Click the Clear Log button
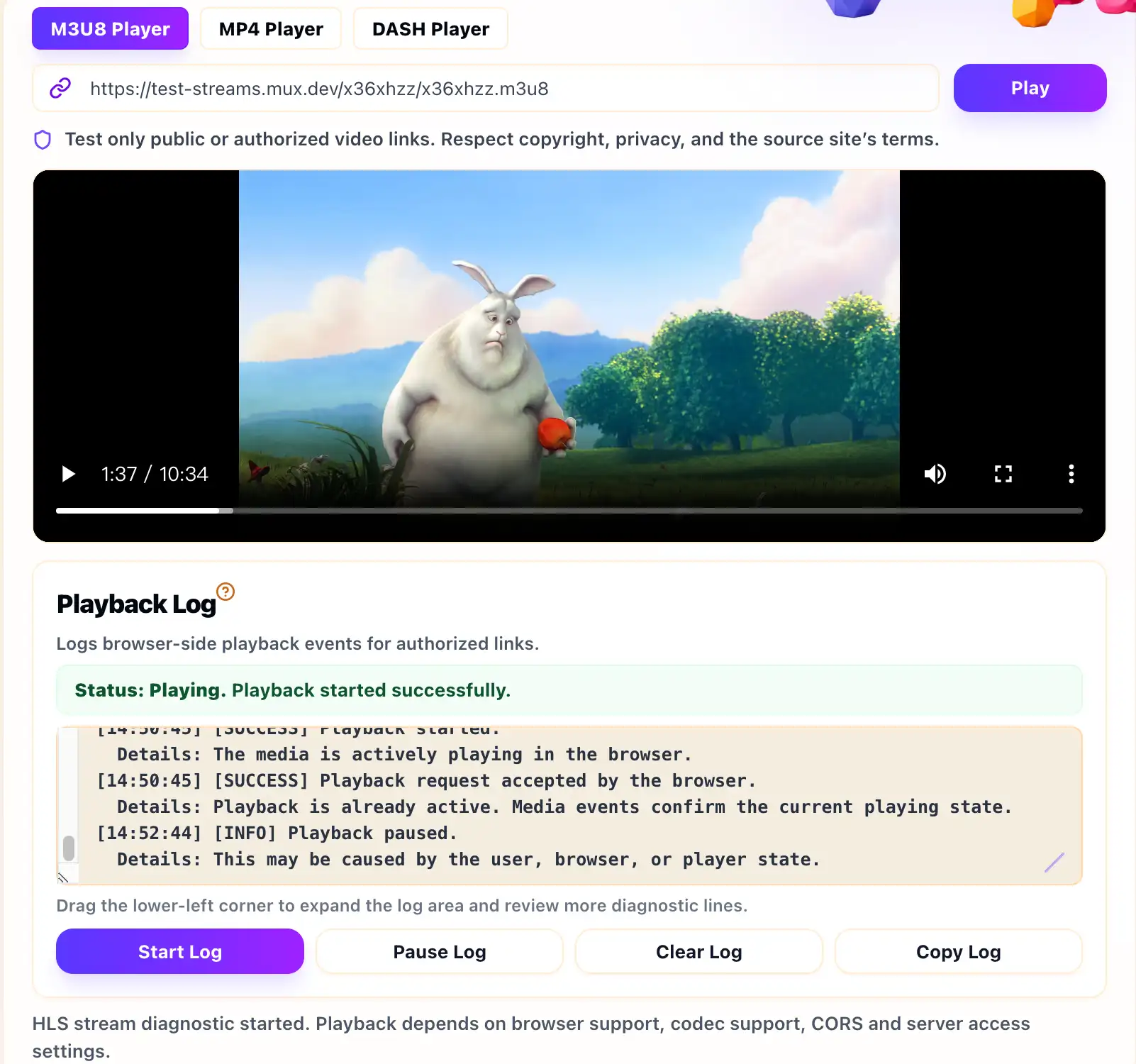The width and height of the screenshot is (1136, 1064). [x=699, y=952]
